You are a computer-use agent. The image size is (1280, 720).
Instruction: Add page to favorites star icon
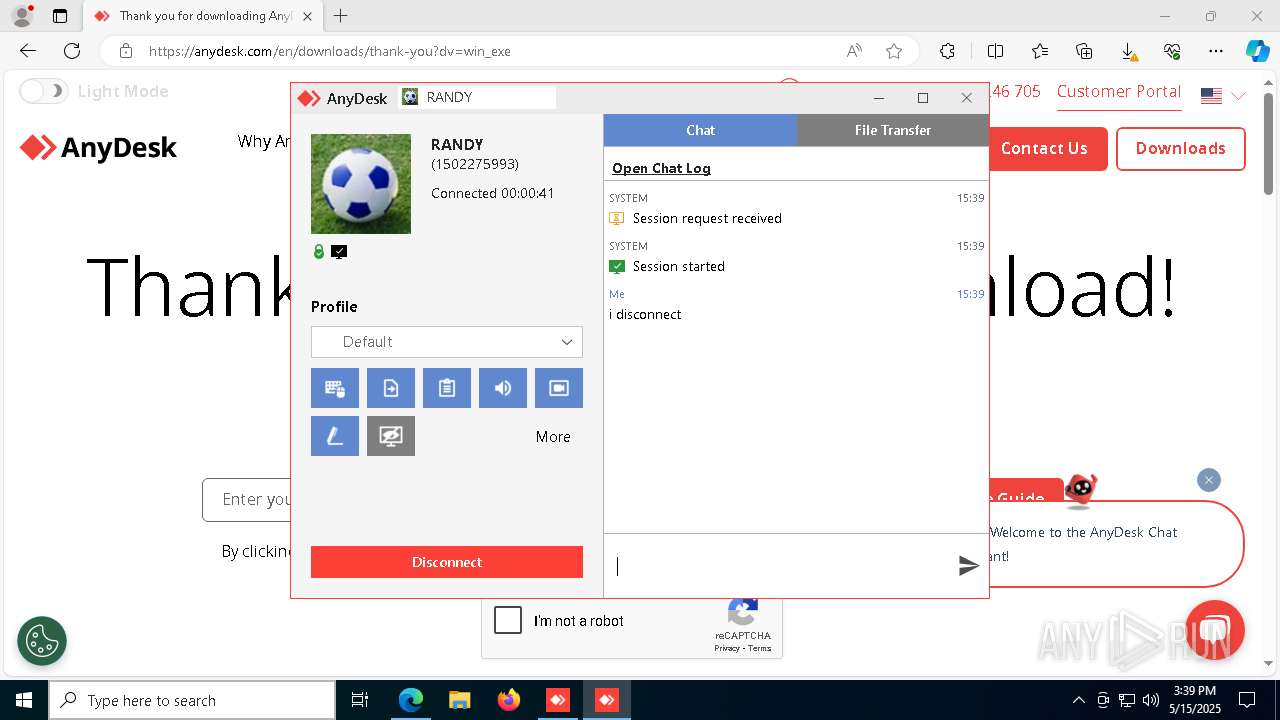[x=894, y=51]
